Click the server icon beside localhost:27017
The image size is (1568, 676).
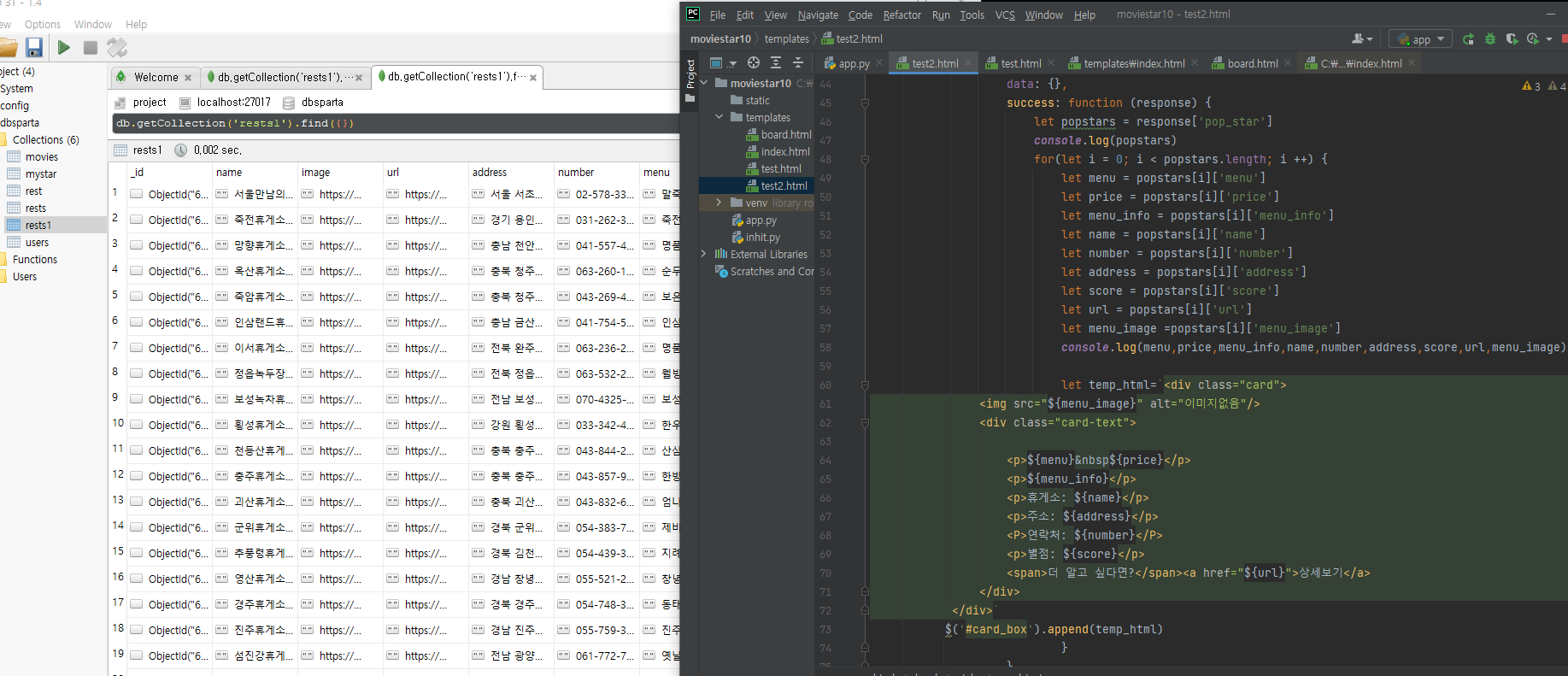pyautogui.click(x=185, y=103)
